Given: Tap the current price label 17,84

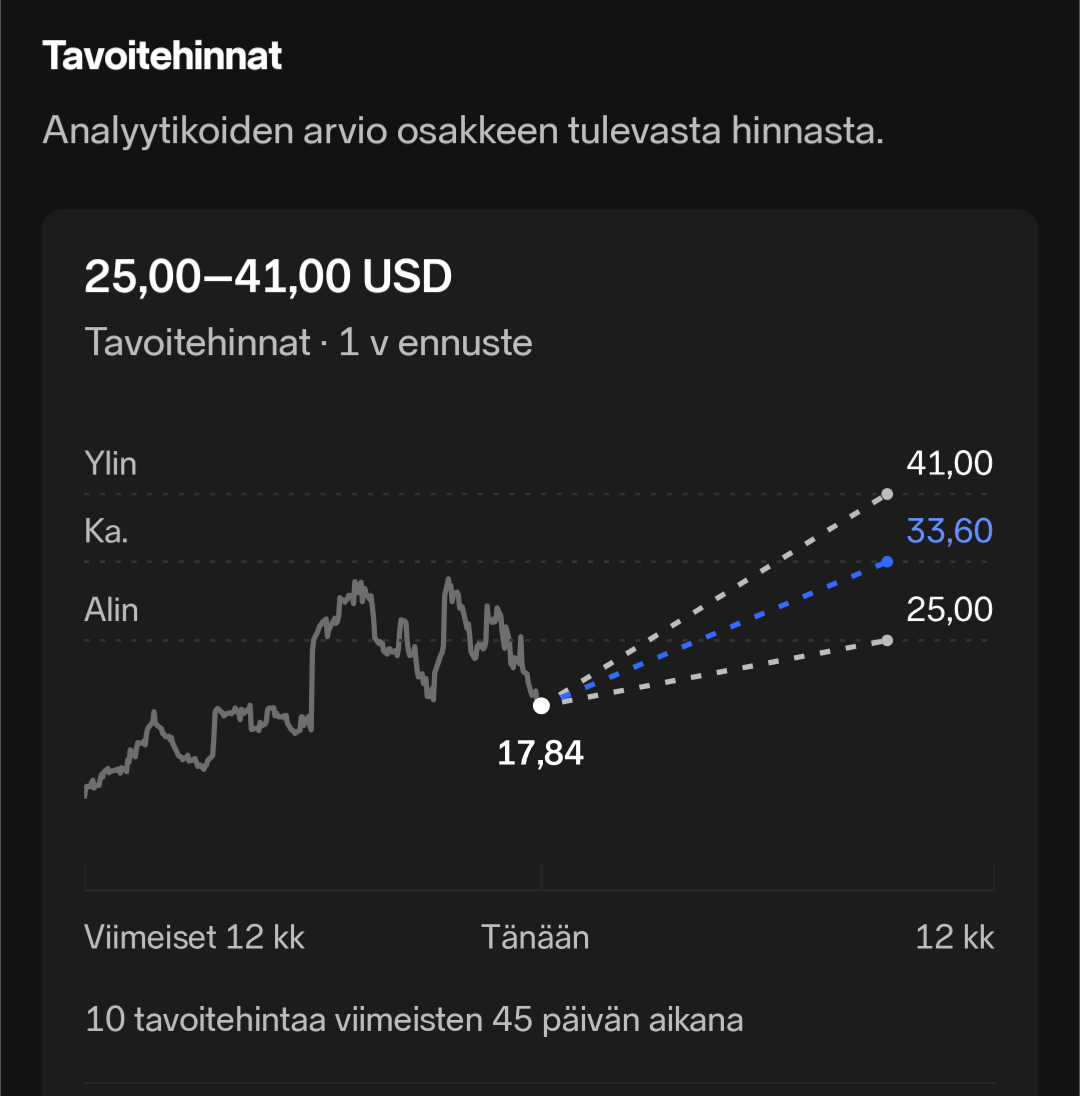Looking at the screenshot, I should pos(540,753).
